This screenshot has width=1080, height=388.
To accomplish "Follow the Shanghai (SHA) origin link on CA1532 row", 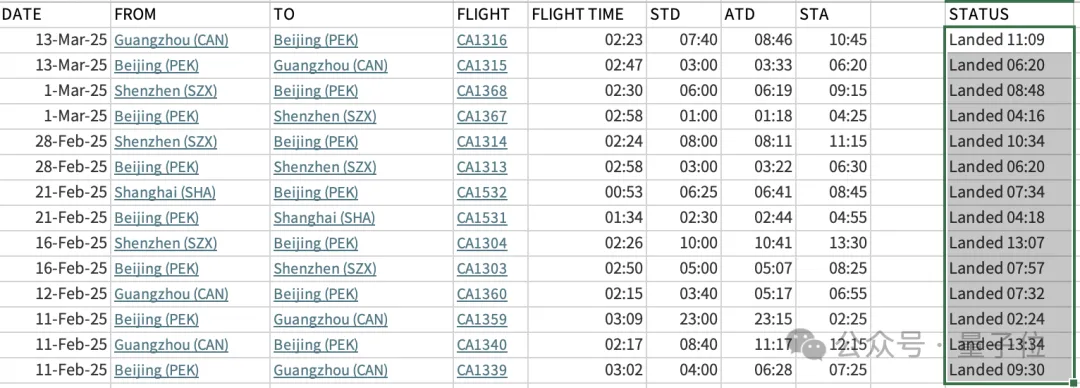I will coord(165,192).
